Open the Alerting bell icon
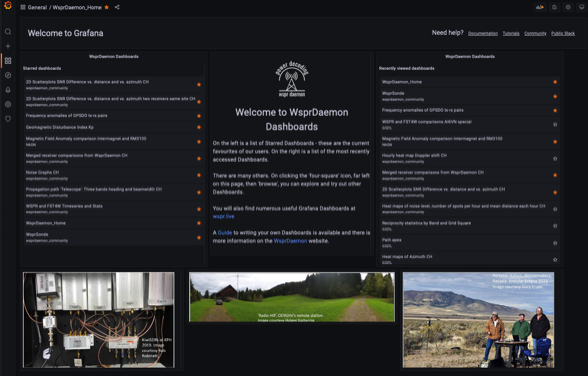 click(8, 90)
